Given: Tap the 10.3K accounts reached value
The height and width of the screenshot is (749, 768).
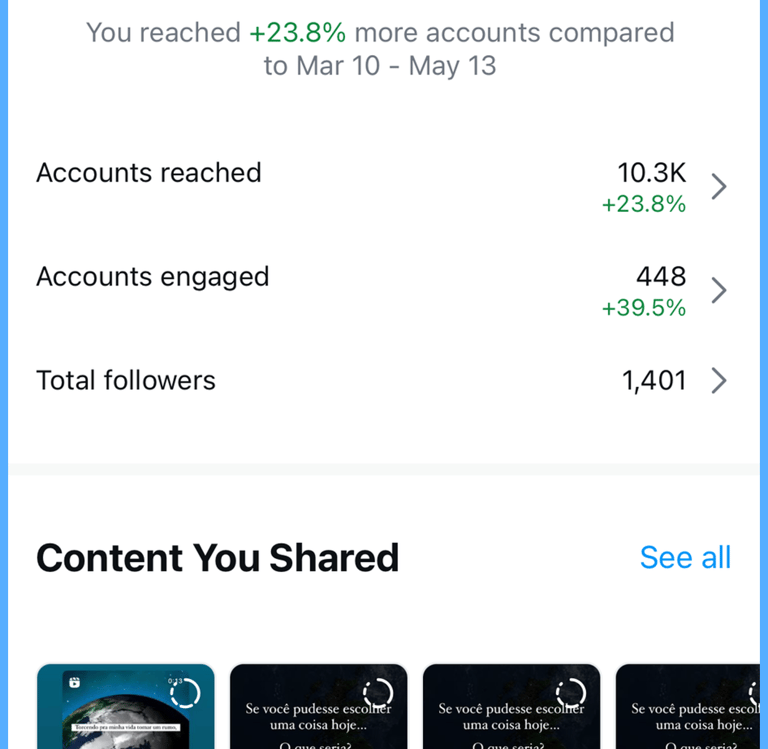Looking at the screenshot, I should [x=652, y=173].
